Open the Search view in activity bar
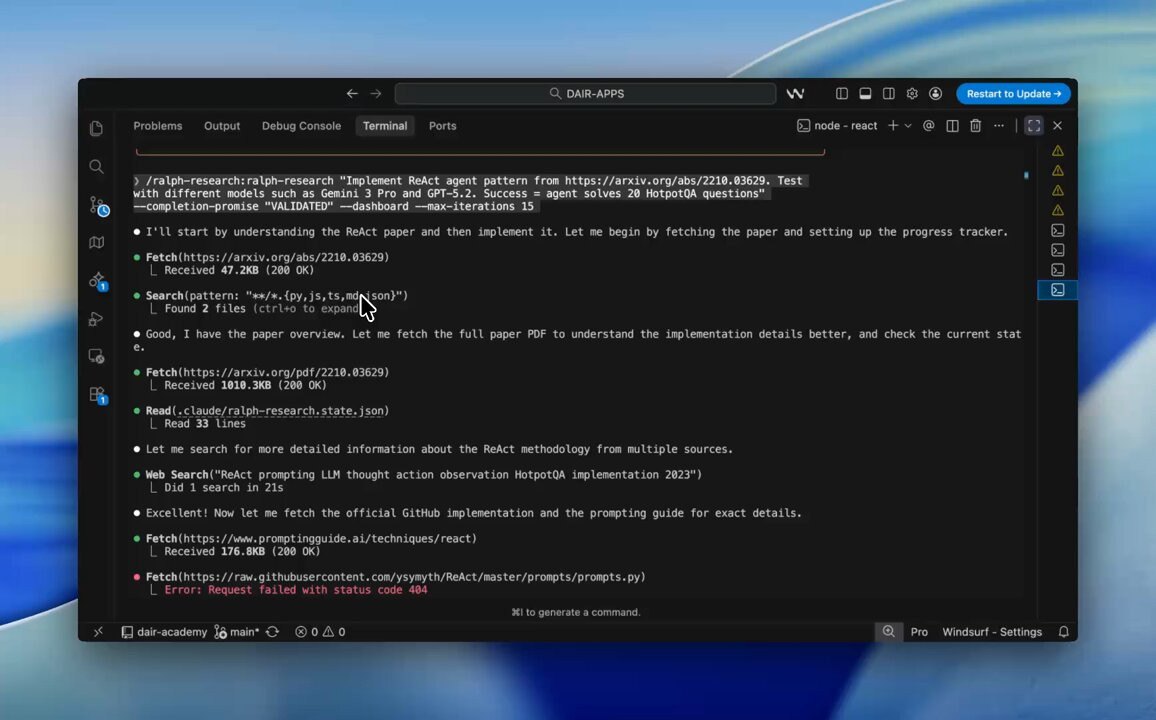The width and height of the screenshot is (1156, 720). [x=97, y=167]
